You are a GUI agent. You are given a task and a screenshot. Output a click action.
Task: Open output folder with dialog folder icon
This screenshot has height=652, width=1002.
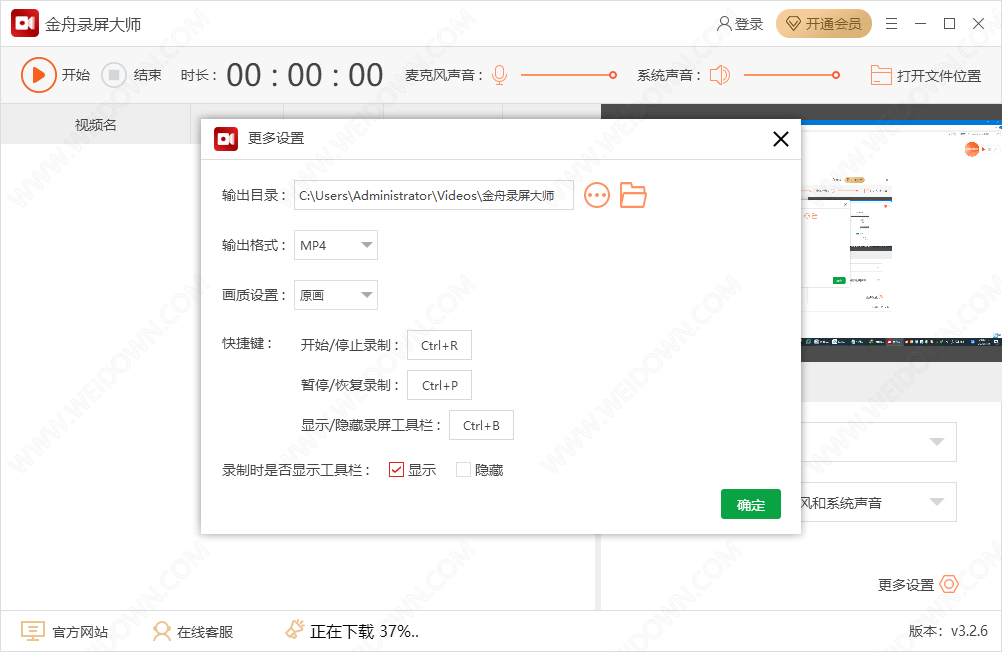(633, 195)
